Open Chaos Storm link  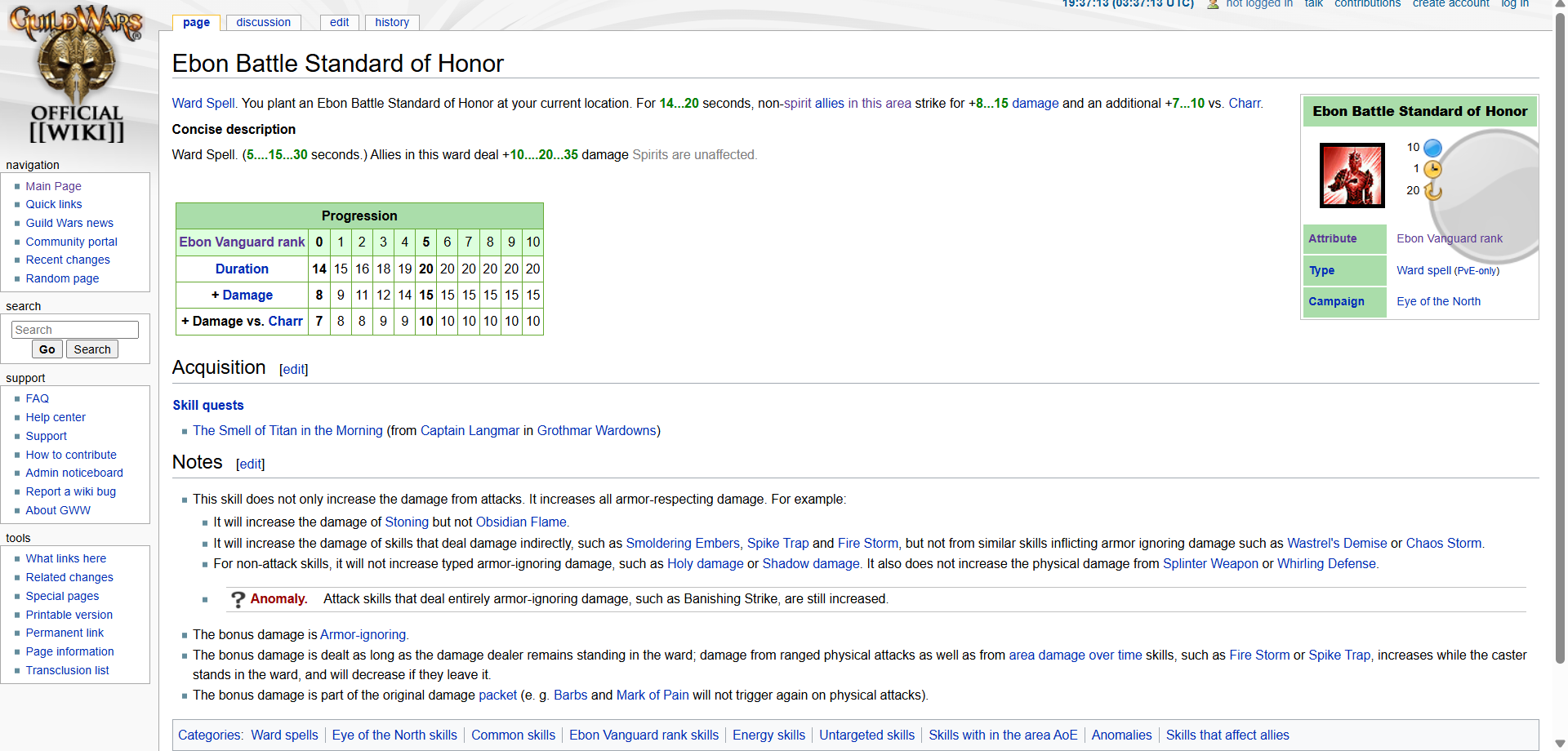pyautogui.click(x=1443, y=543)
